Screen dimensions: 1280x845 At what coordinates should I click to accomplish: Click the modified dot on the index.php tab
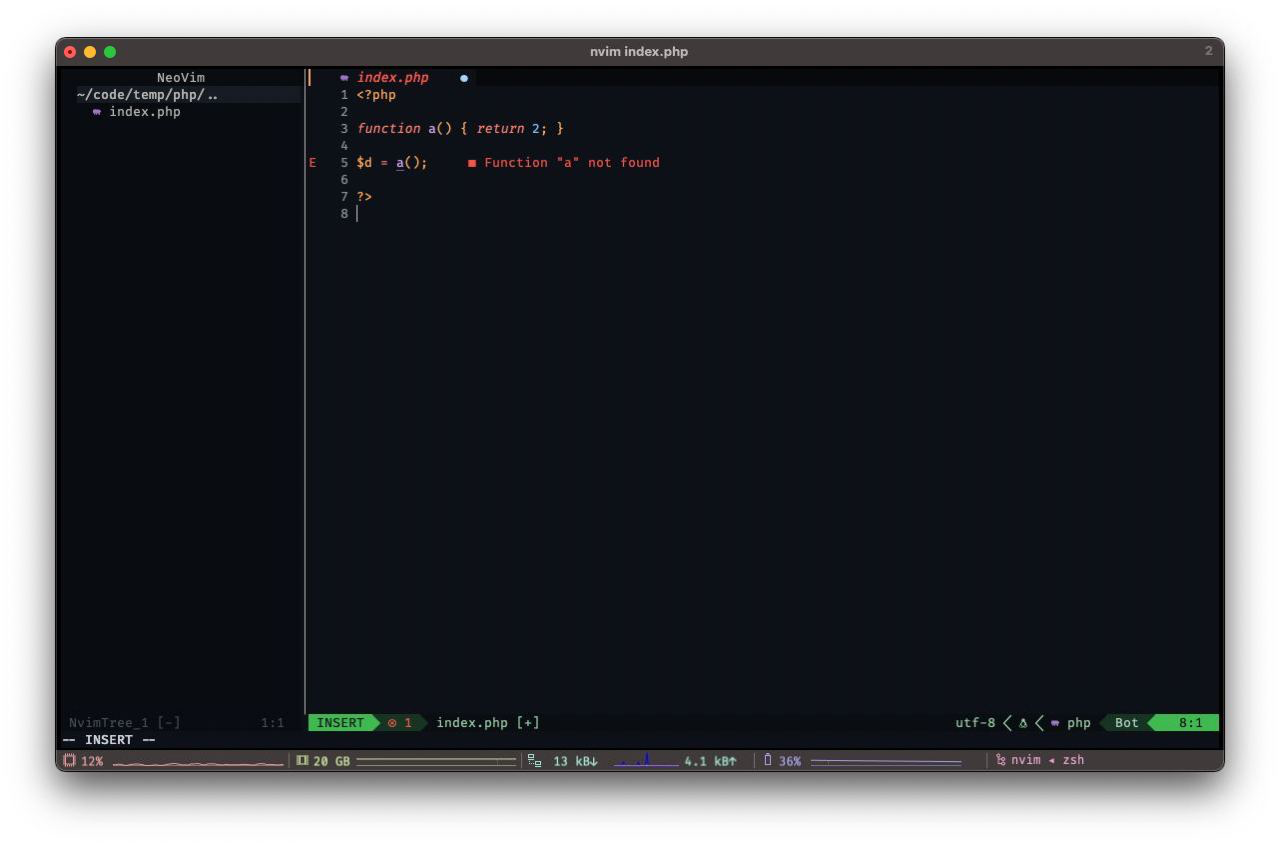pos(463,77)
